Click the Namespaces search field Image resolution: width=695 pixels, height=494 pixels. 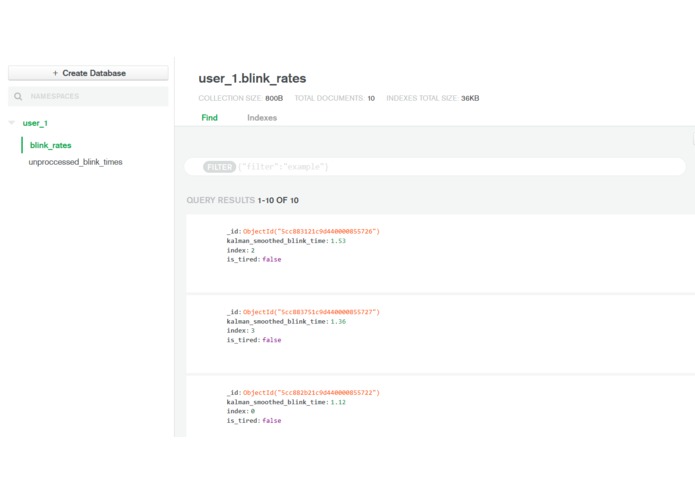tap(88, 96)
